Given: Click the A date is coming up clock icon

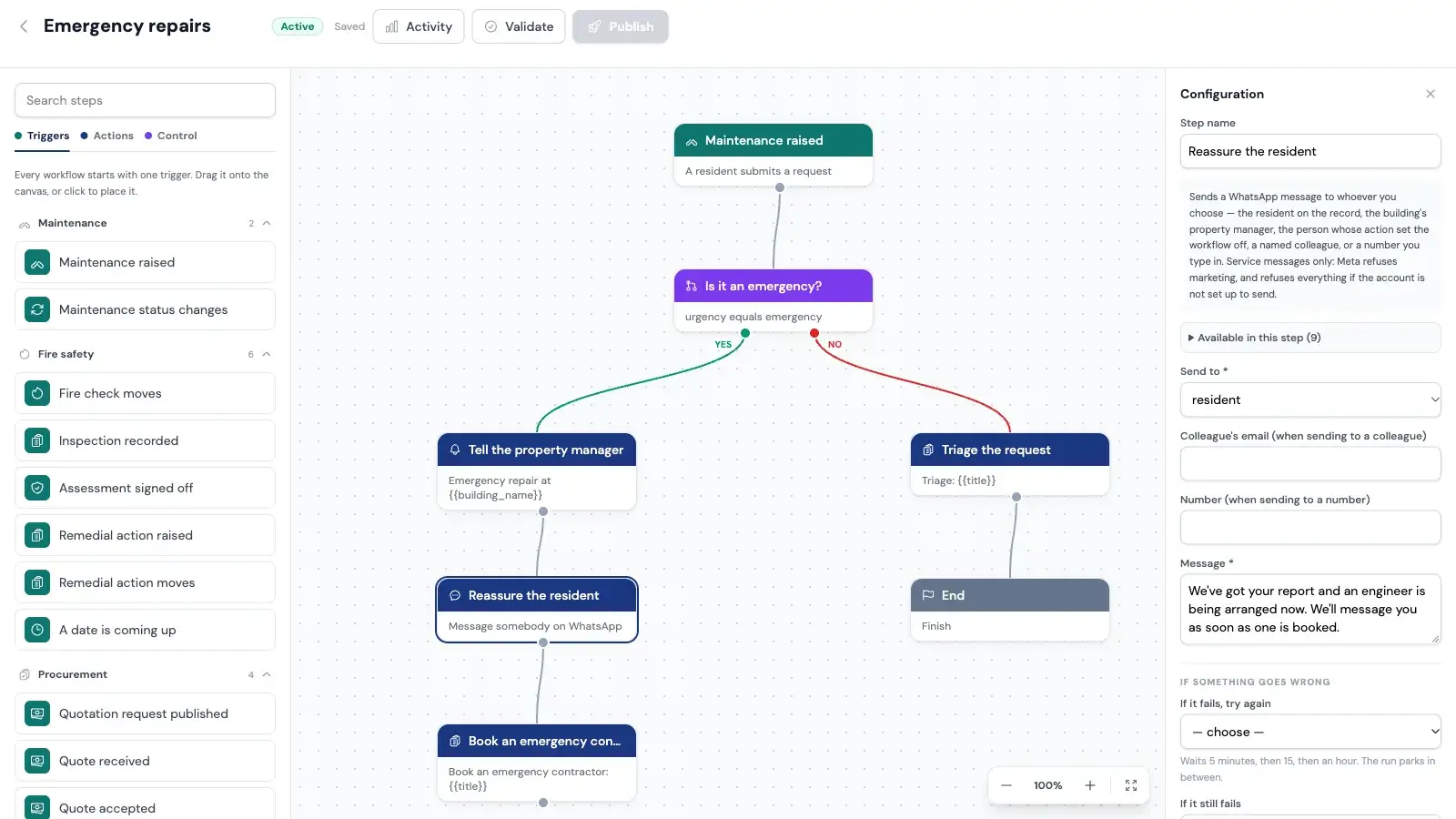Looking at the screenshot, I should click(x=37, y=630).
